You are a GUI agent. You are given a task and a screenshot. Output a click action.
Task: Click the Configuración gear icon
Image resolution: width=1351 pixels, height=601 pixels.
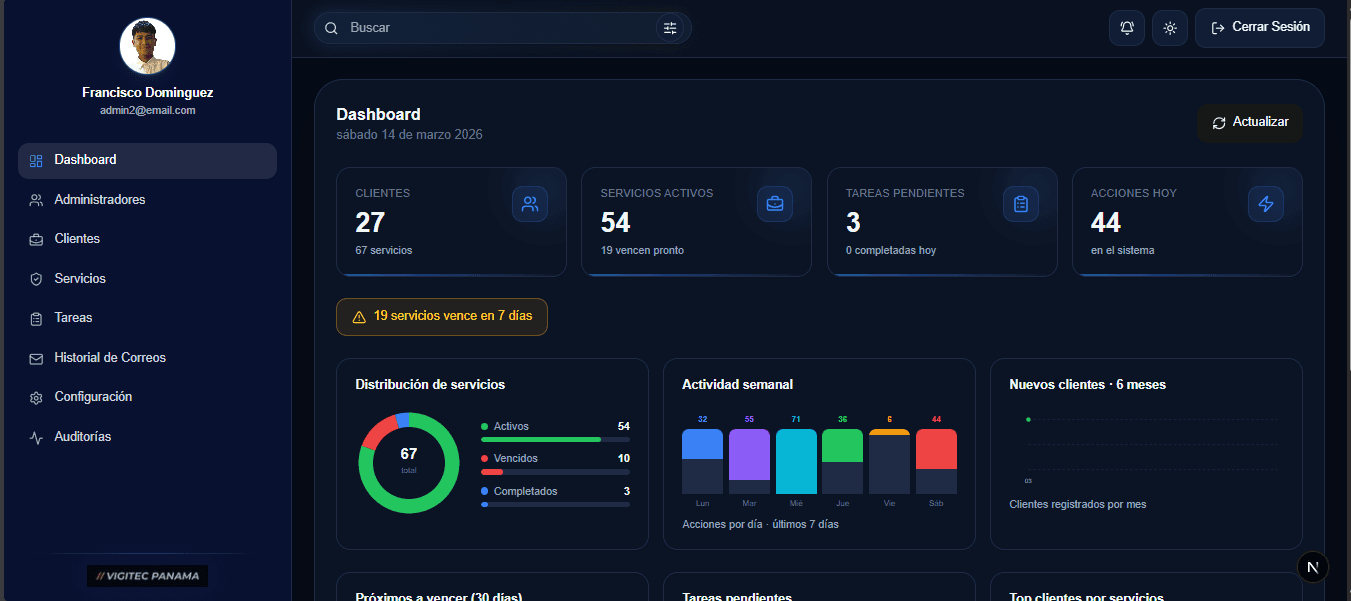[x=36, y=398]
